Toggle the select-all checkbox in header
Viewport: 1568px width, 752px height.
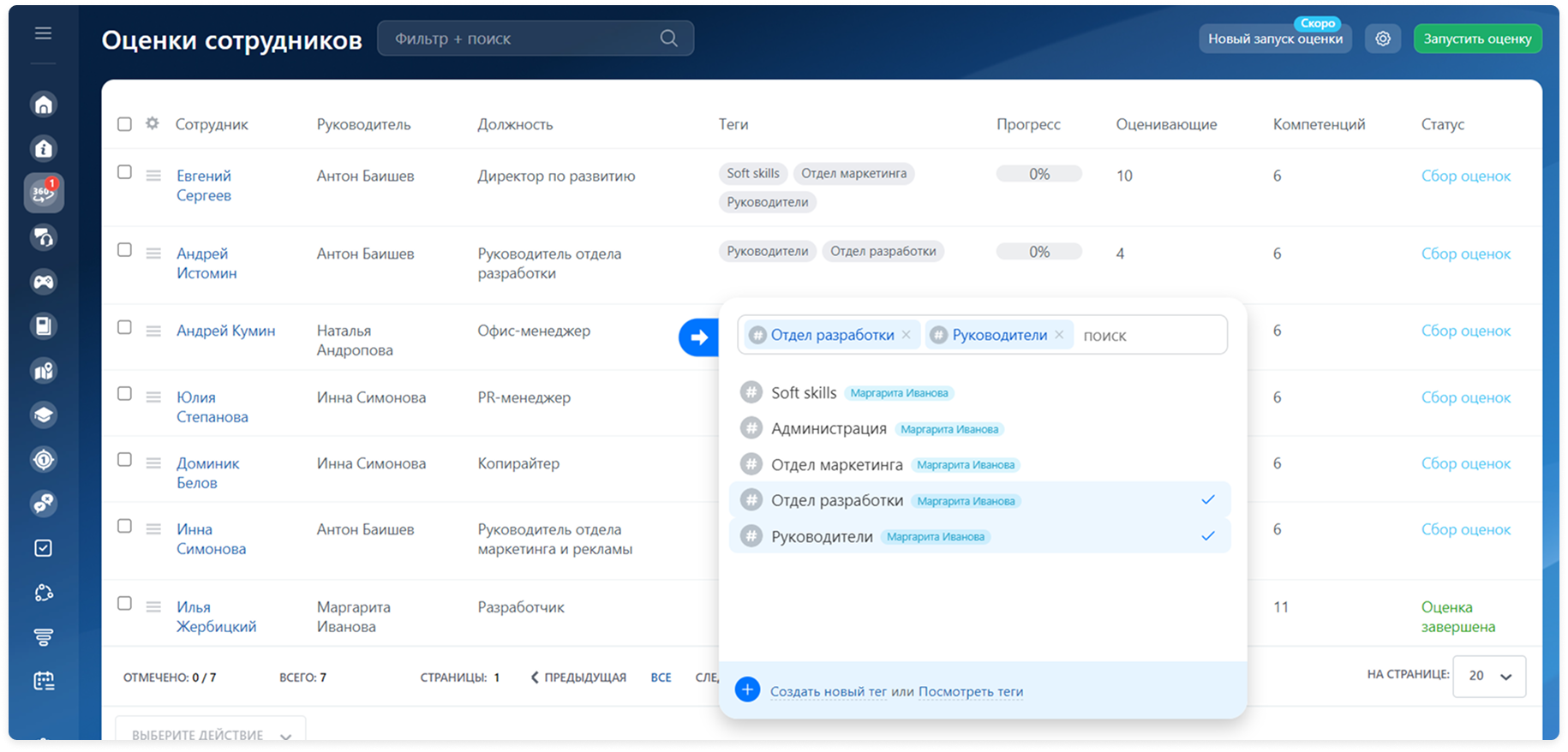124,124
